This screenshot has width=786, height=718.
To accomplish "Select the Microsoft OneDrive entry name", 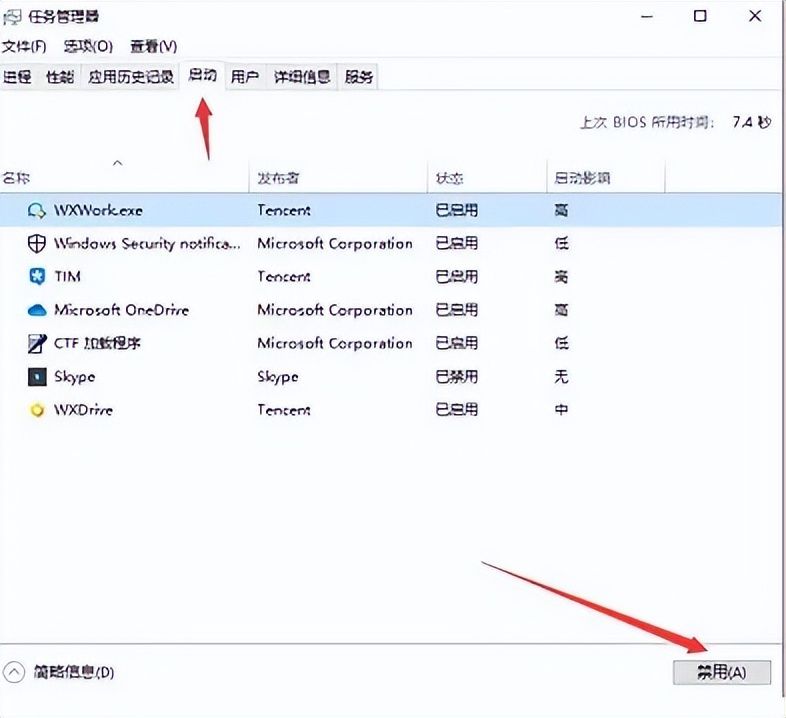I will click(121, 310).
